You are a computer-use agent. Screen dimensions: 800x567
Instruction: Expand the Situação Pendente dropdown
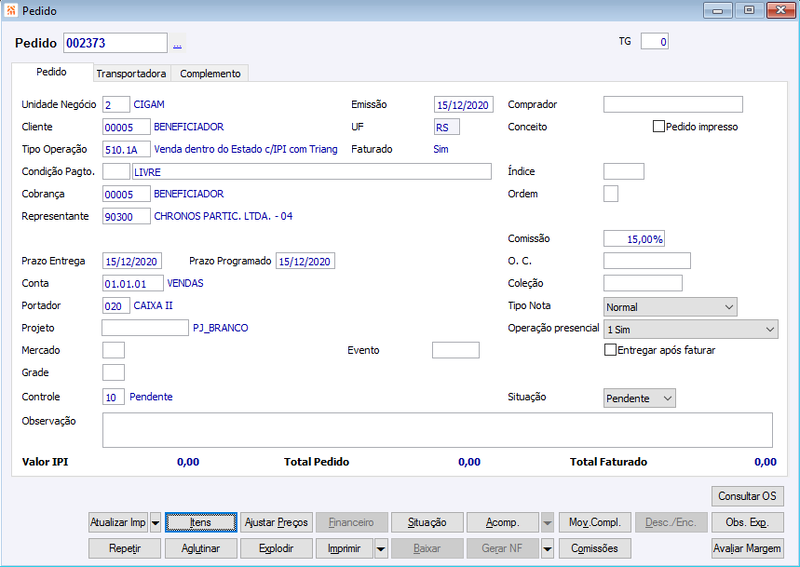pos(639,398)
